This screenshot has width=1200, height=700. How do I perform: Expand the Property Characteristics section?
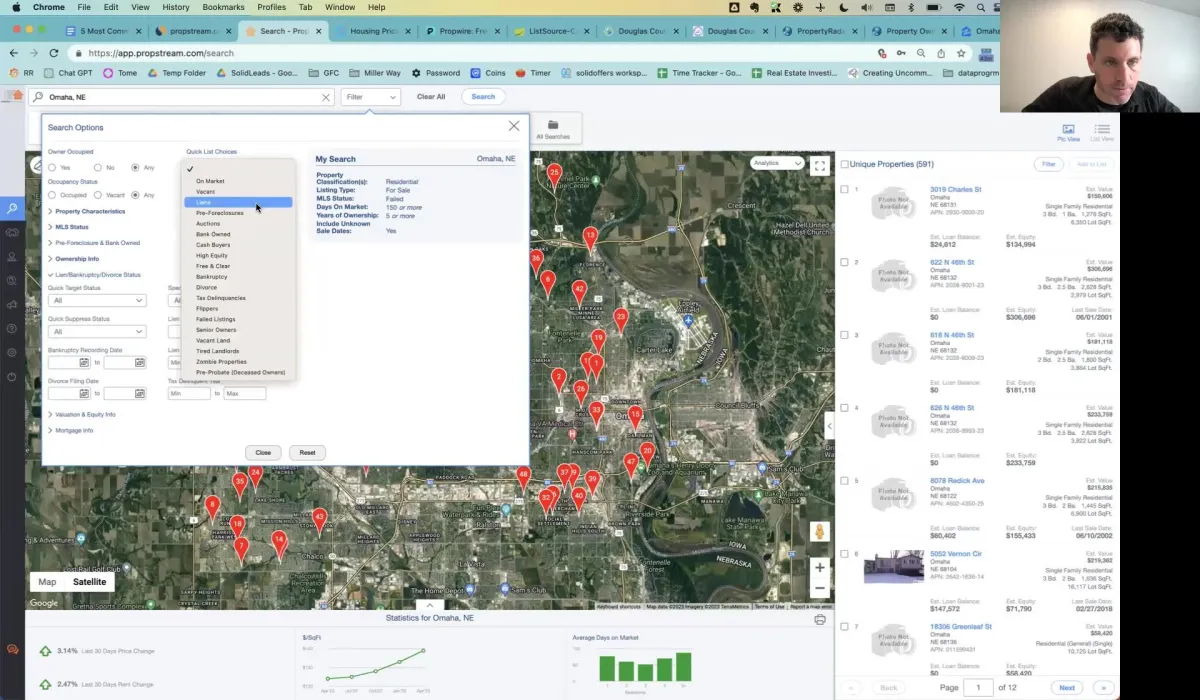click(x=90, y=212)
